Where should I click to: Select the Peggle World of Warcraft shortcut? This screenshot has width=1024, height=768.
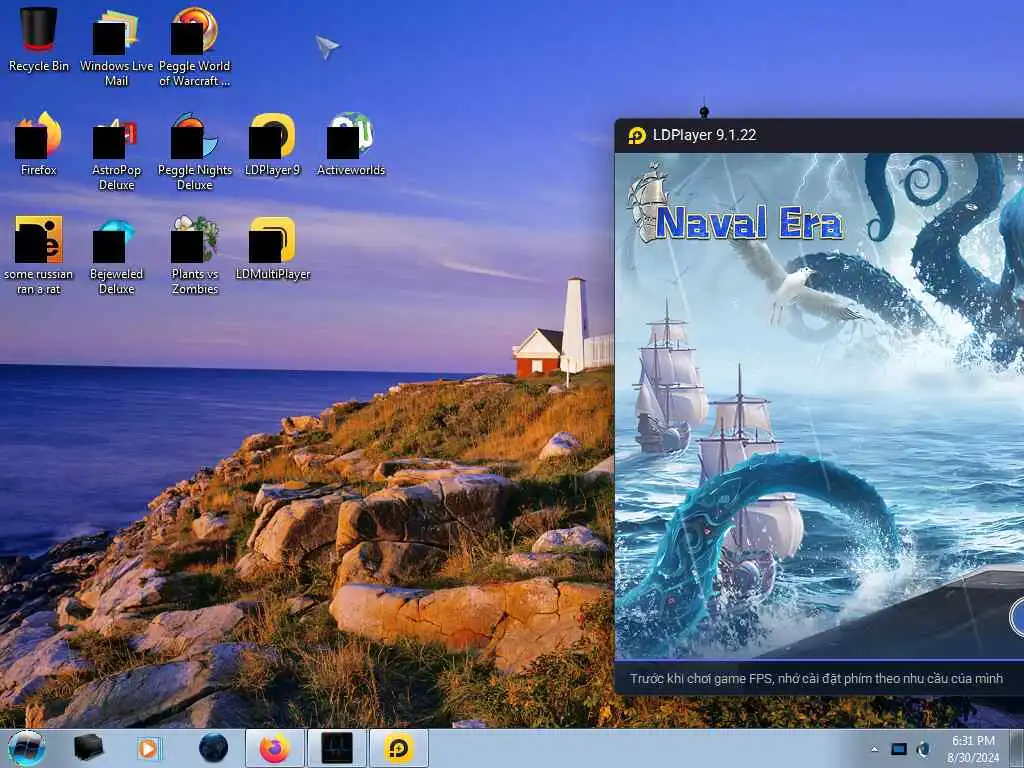[195, 47]
